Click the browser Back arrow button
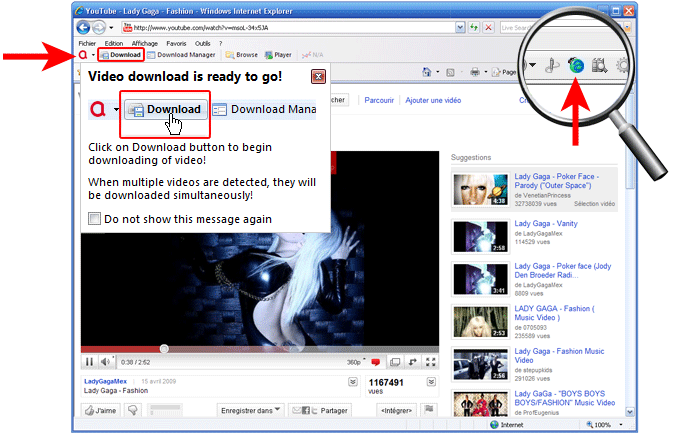The image size is (674, 435). [x=84, y=28]
